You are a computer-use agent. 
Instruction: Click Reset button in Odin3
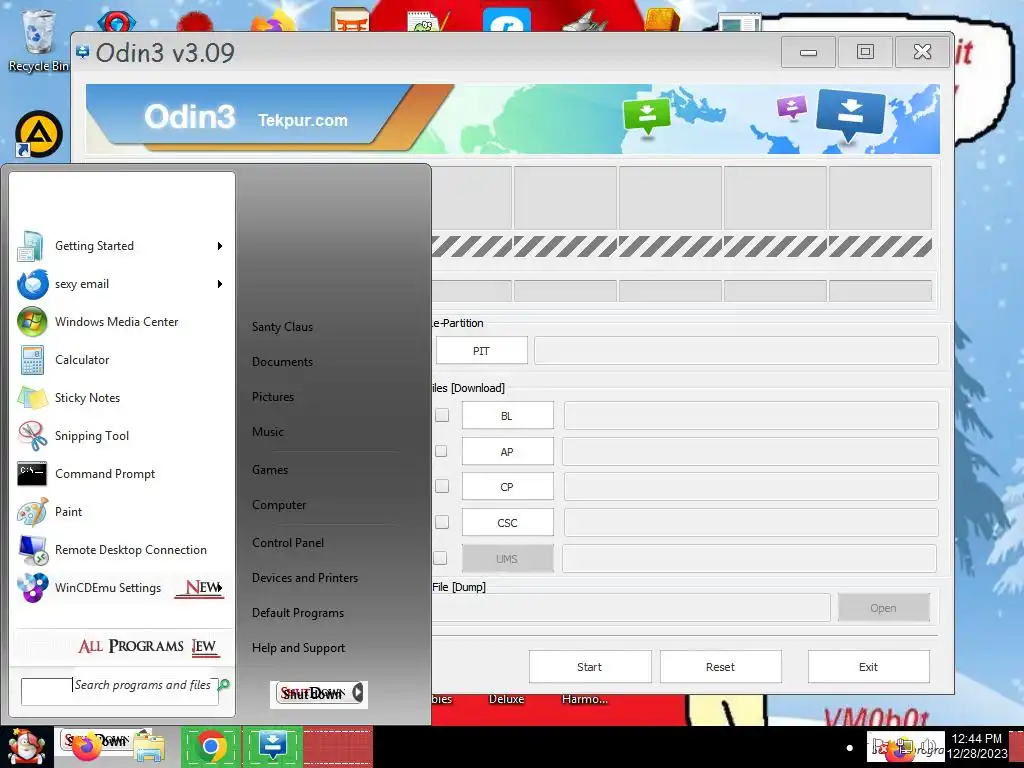[x=720, y=667]
